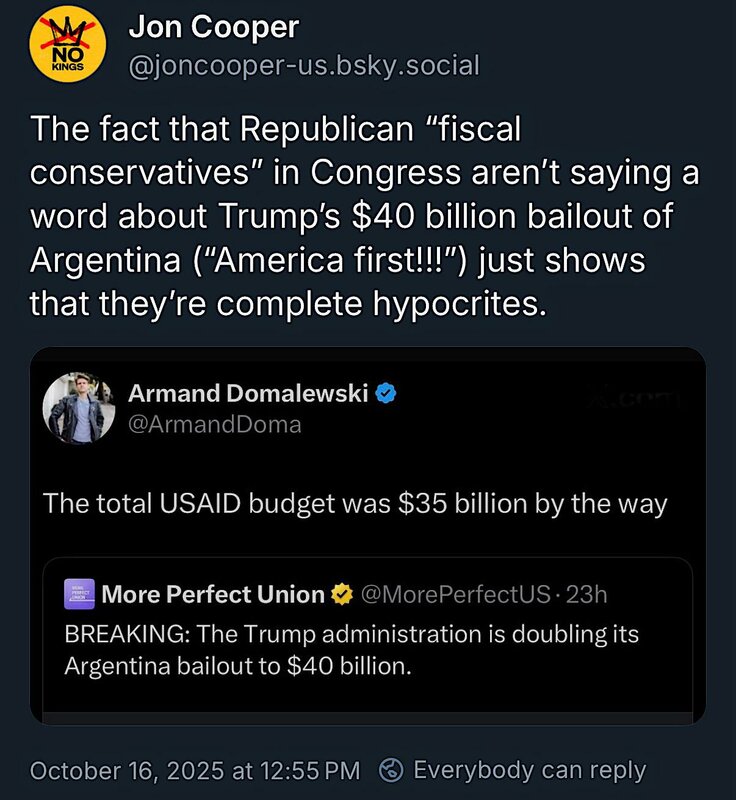
Task: Click the reply settings globe icon
Action: pos(392,771)
